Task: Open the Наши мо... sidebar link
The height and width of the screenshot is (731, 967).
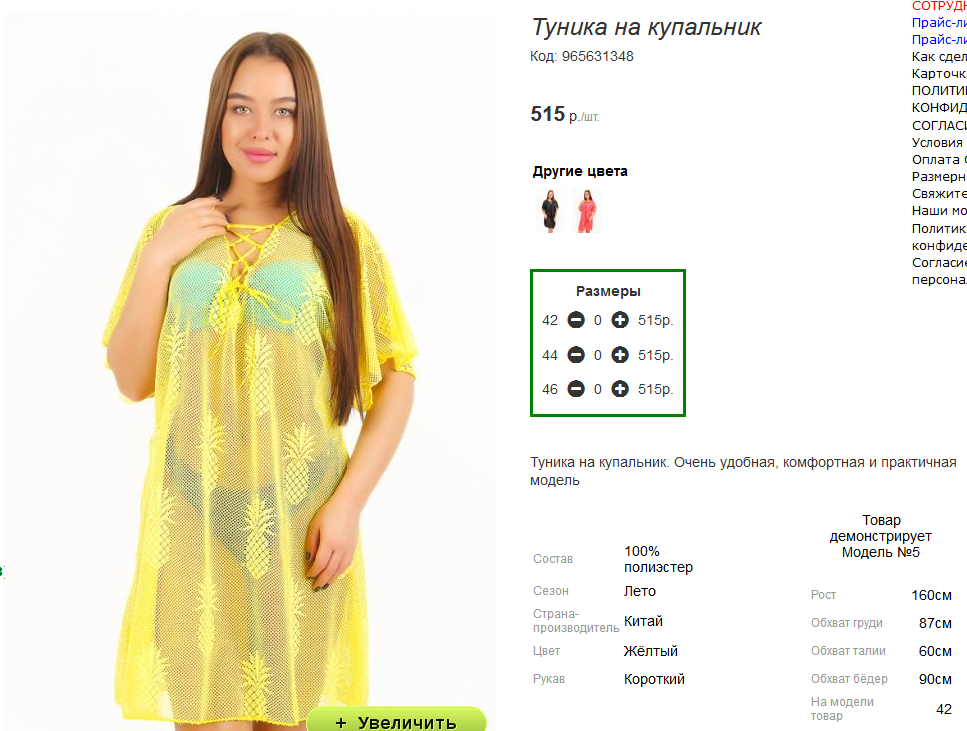Action: pyautogui.click(x=939, y=210)
